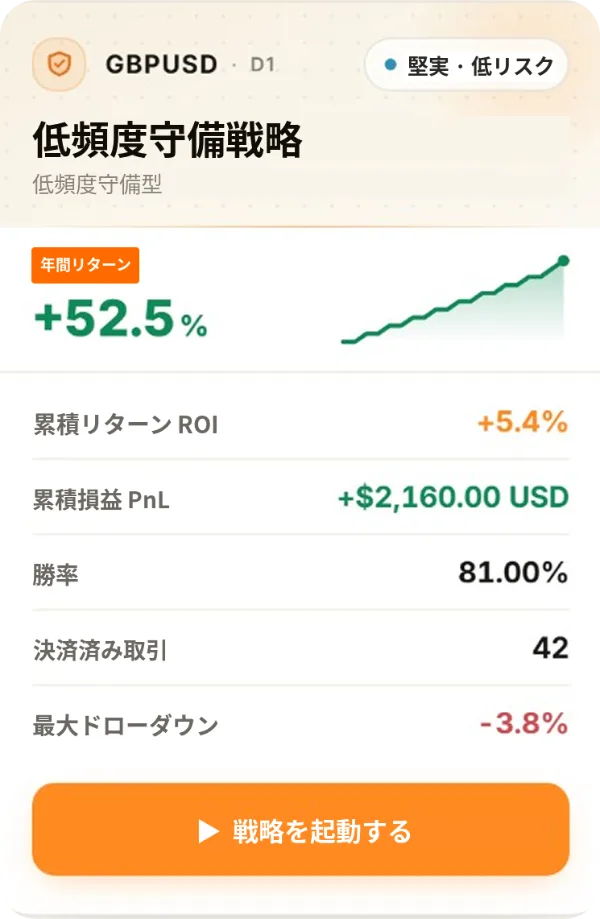
Task: Click the play triangle icon on start button
Action: [207, 830]
